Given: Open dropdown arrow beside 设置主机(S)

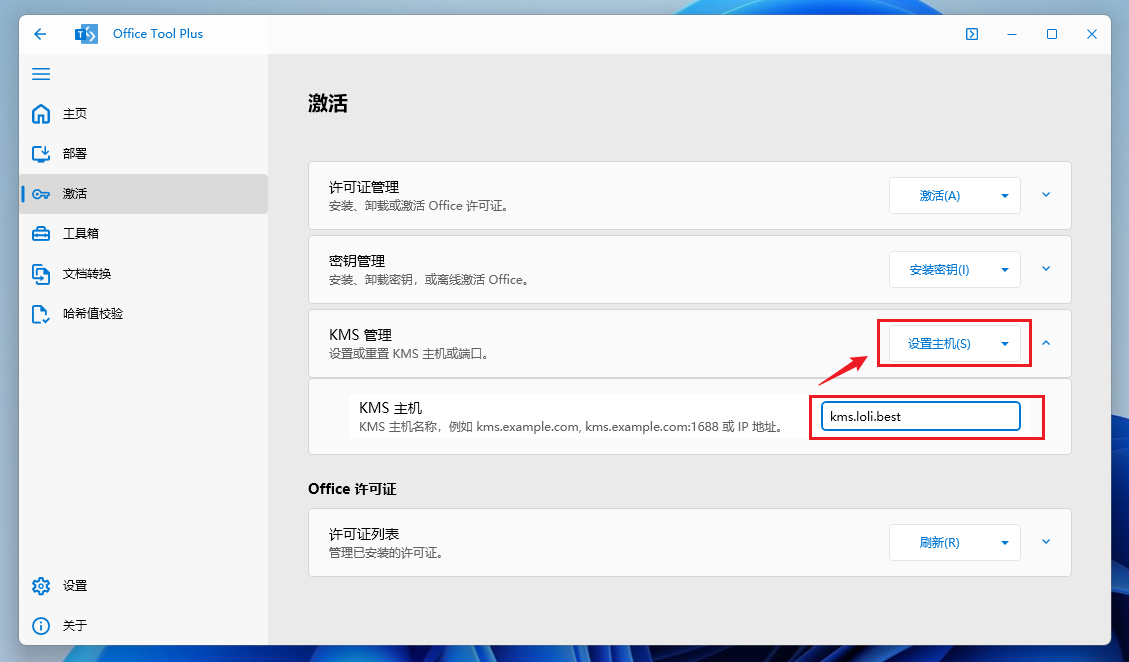Looking at the screenshot, I should tap(1005, 344).
